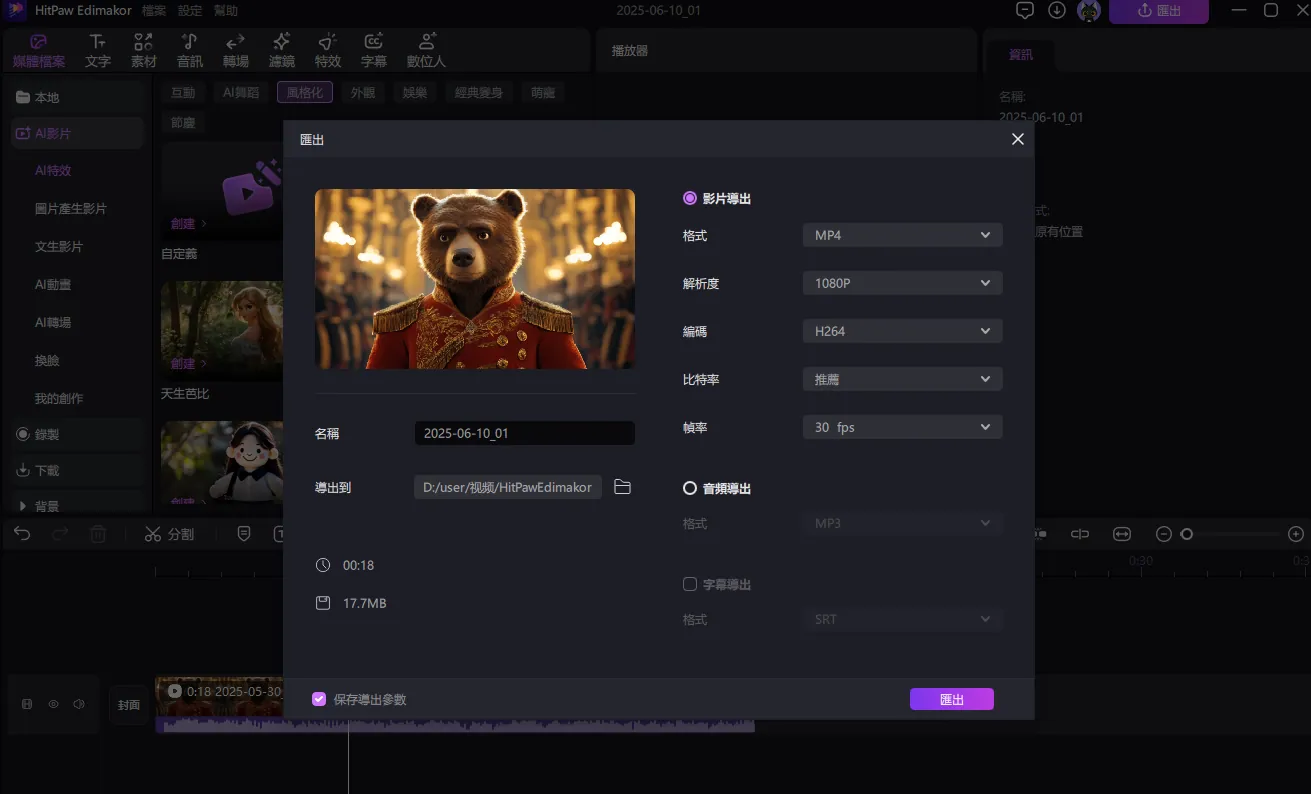
Task: Open the 格式 MP4 format dropdown
Action: tap(902, 235)
